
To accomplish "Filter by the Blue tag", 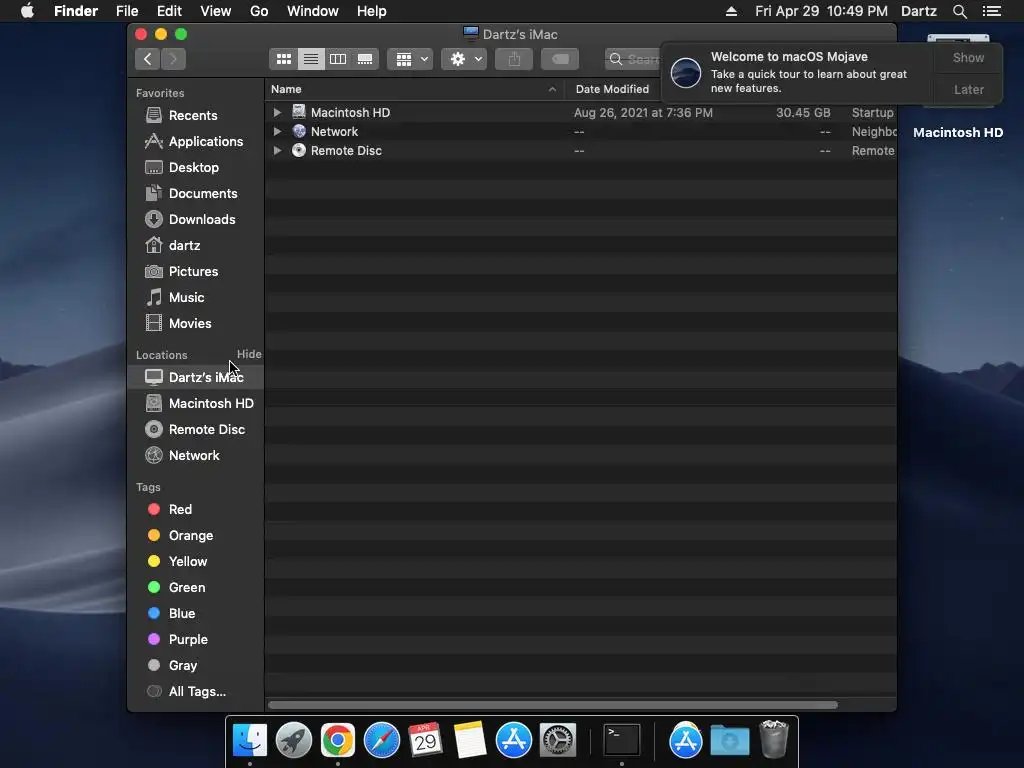I will [182, 614].
